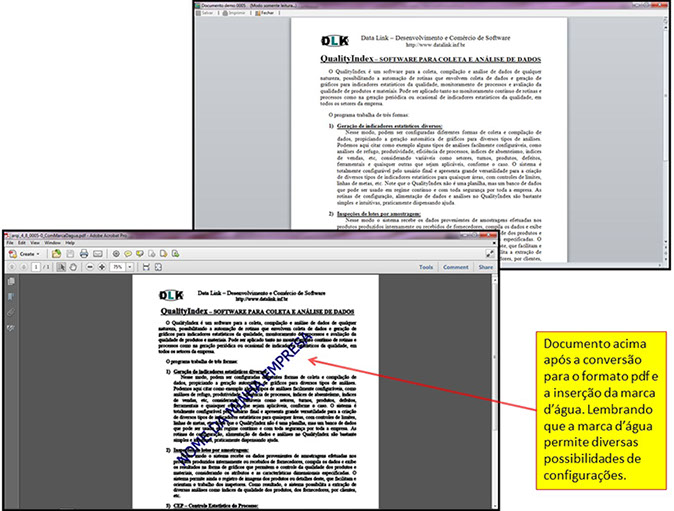Open the Comment pane

(456, 268)
